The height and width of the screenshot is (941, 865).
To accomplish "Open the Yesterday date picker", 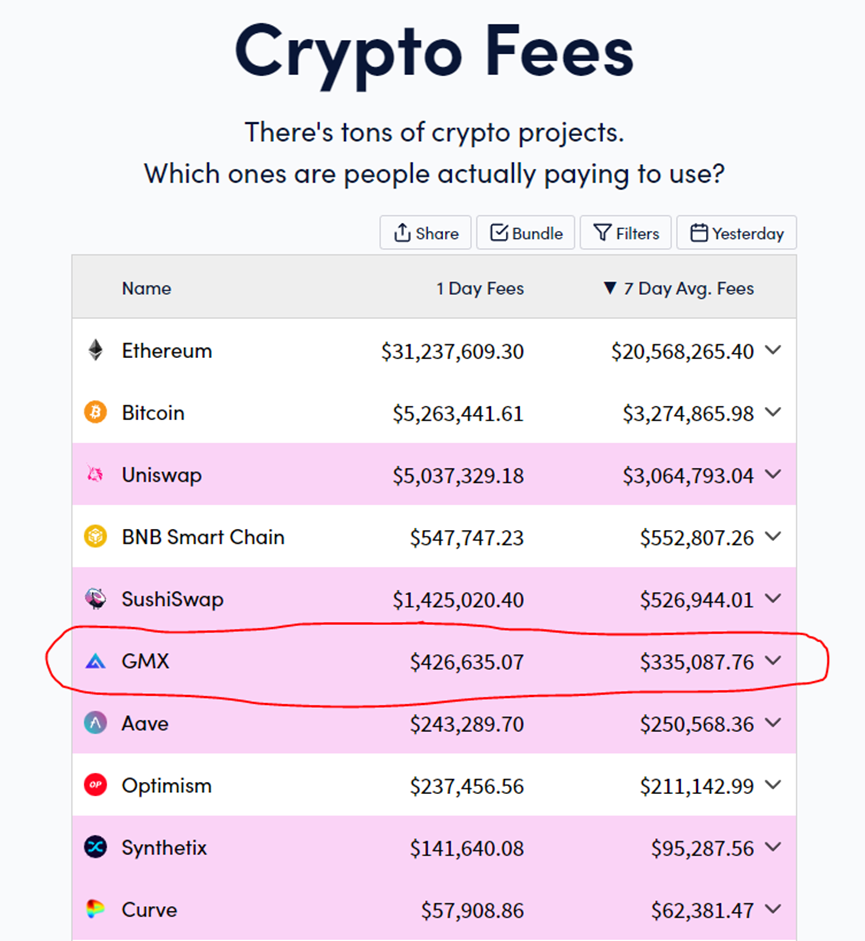I will [736, 233].
